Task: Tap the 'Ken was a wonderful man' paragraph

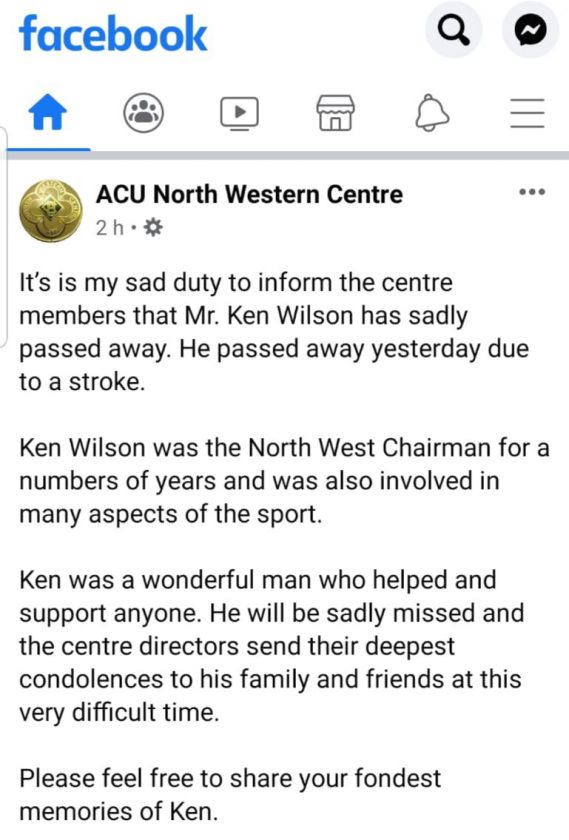Action: (271, 646)
